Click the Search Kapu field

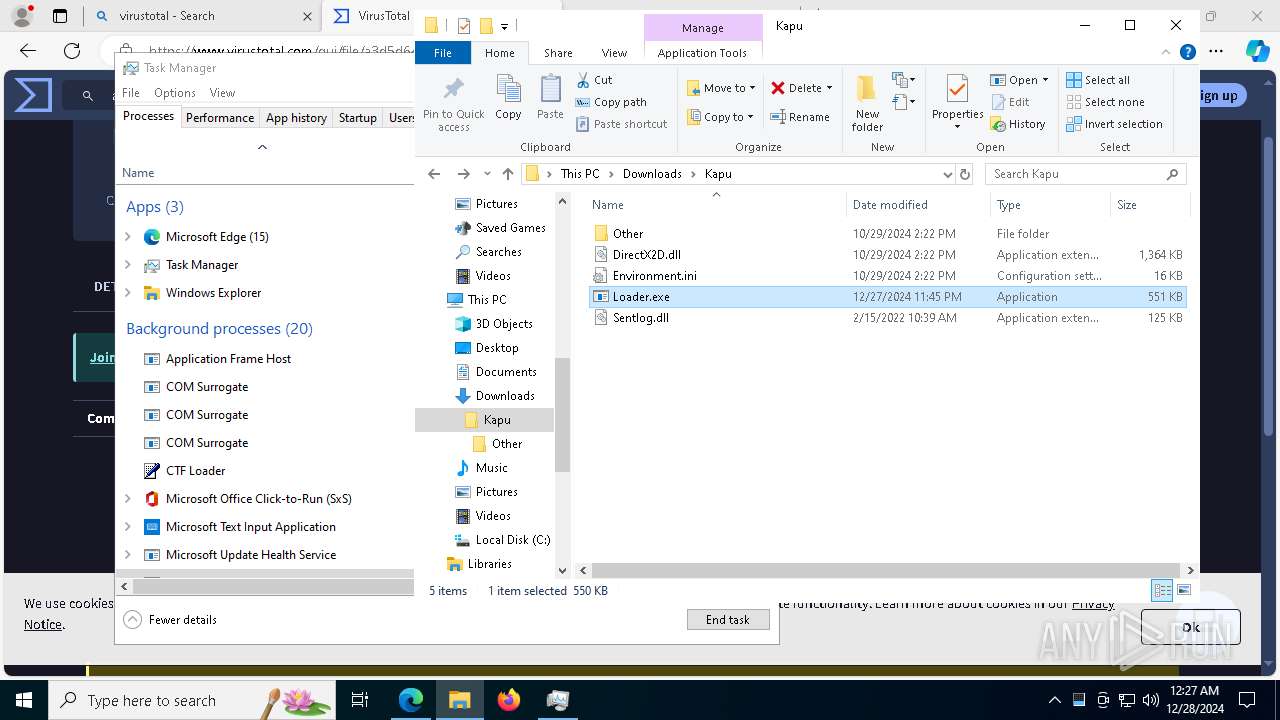click(x=1086, y=174)
